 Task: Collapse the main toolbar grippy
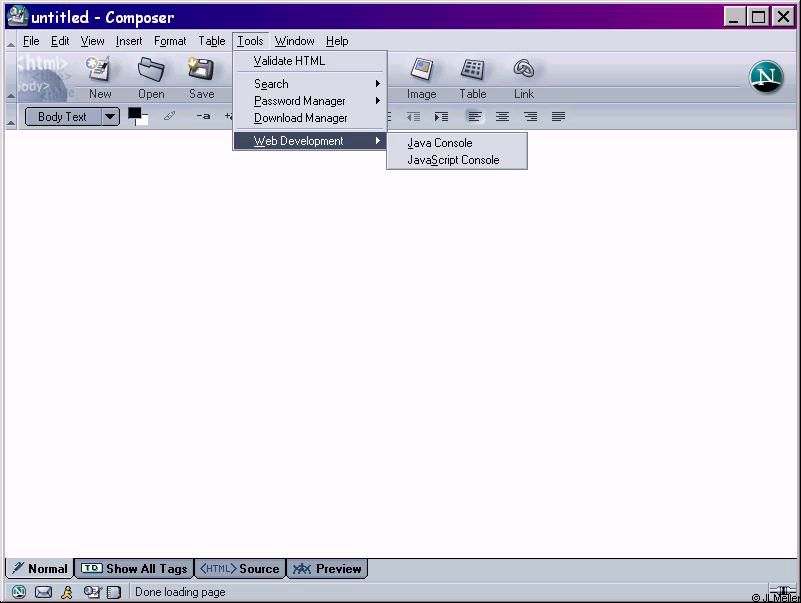(x=11, y=77)
